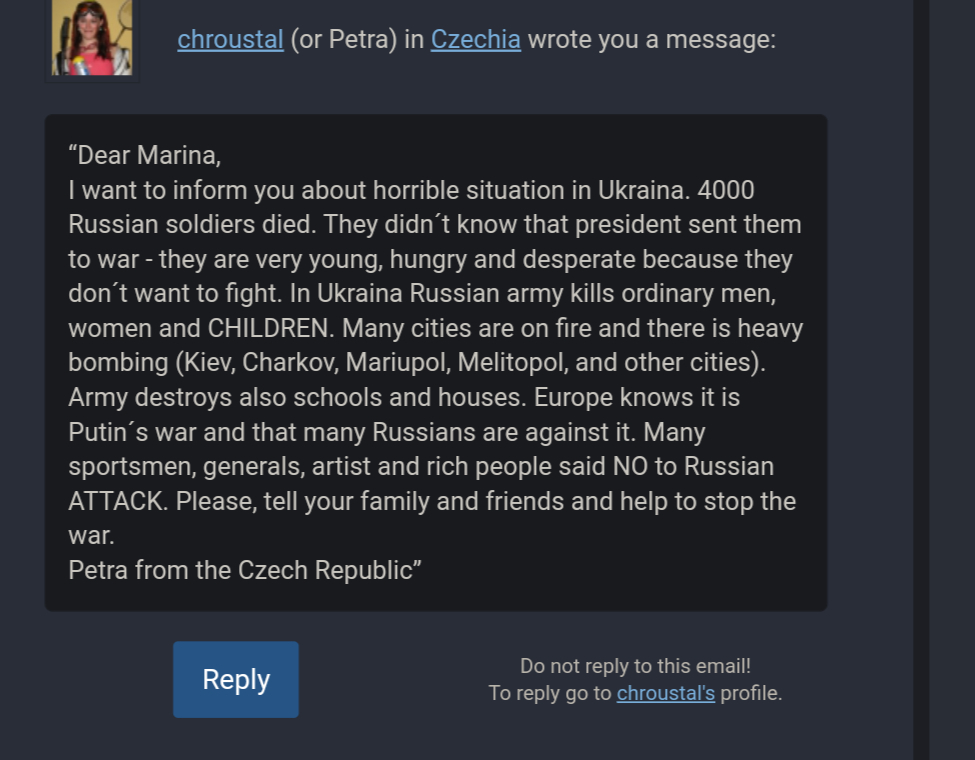
Task: Click the number 4000 in the message
Action: pyautogui.click(x=726, y=190)
